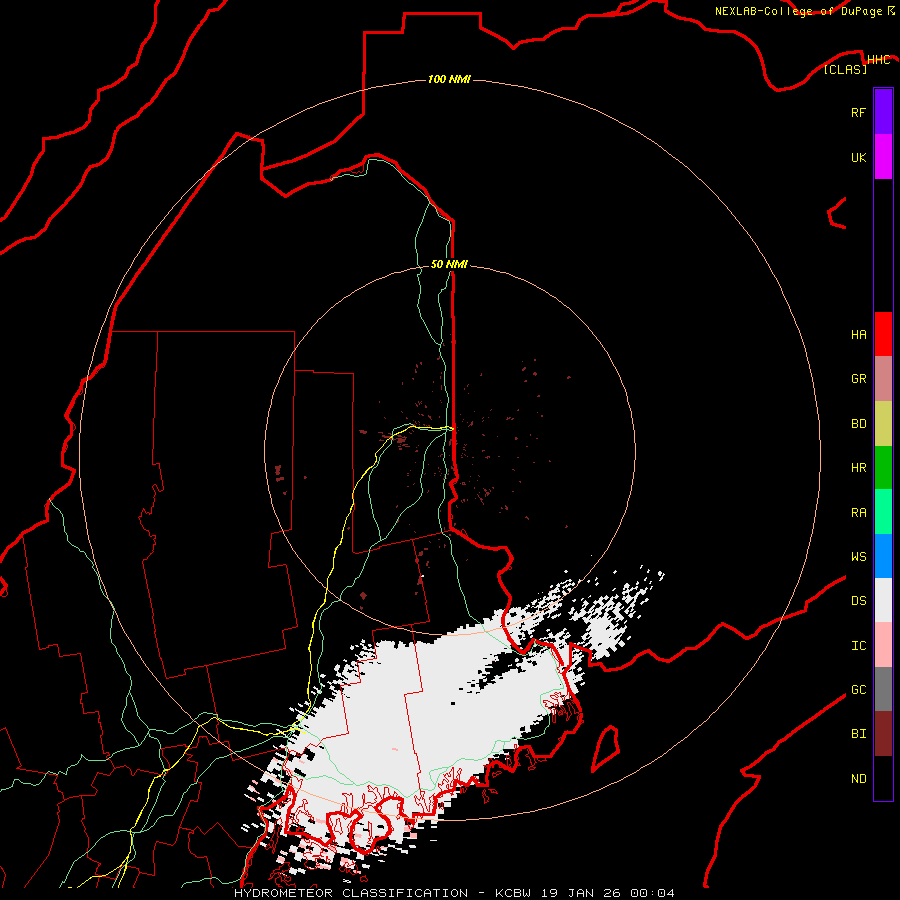Click the HR legend label
Viewport: 900px width, 900px height.
tap(858, 468)
